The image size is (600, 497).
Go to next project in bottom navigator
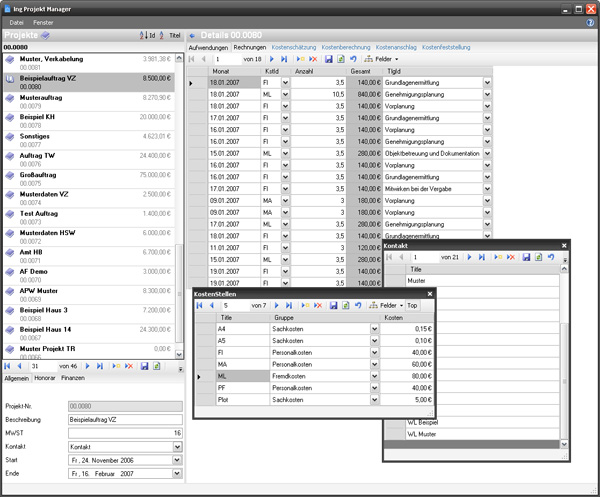[x=88, y=366]
